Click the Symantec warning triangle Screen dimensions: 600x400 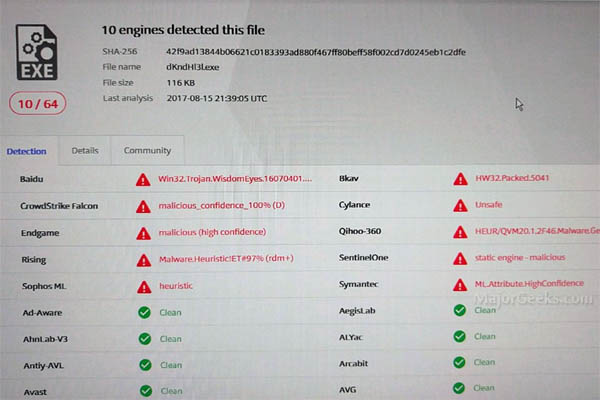460,285
